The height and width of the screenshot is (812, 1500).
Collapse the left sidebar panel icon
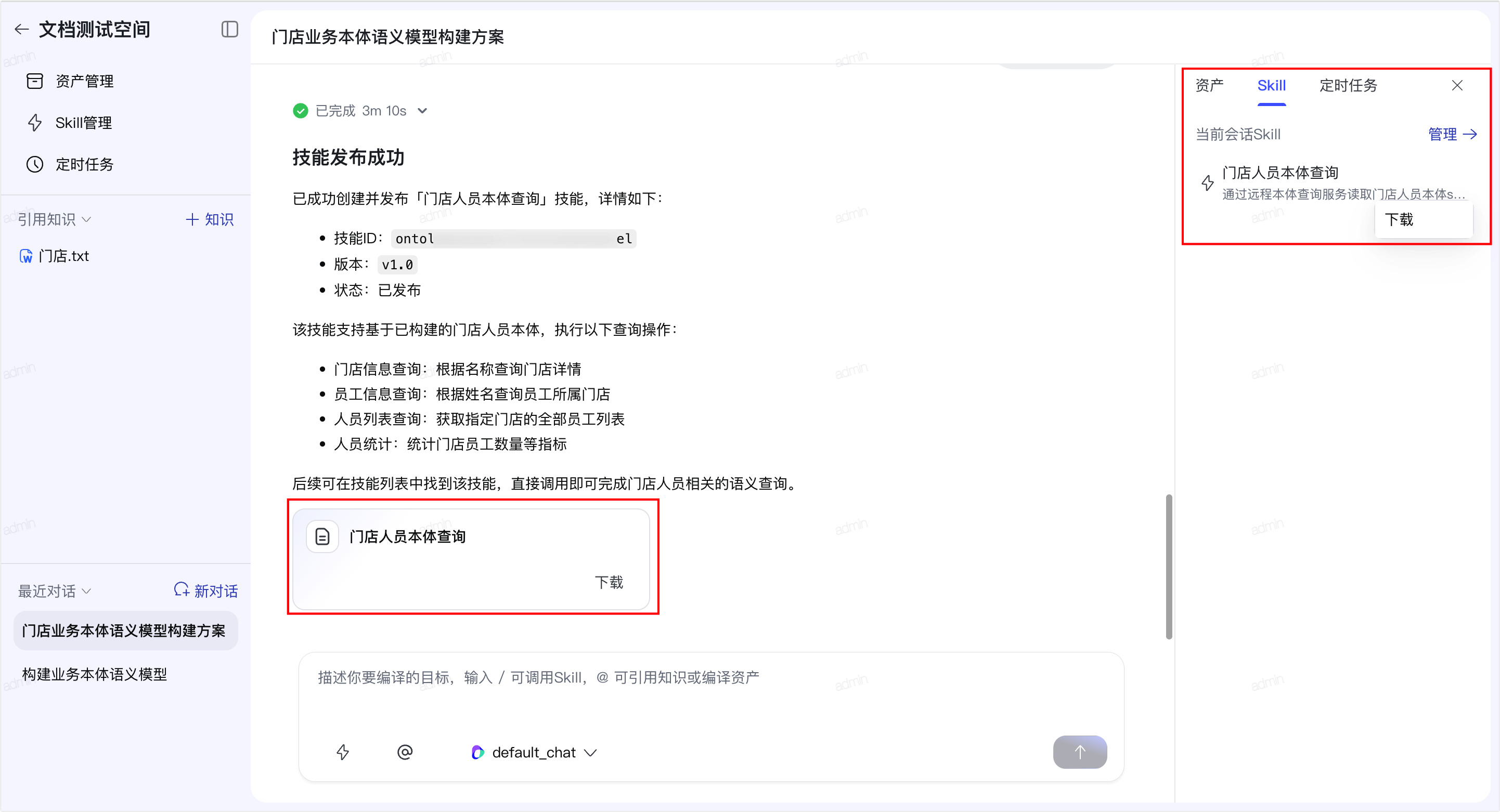pos(230,29)
